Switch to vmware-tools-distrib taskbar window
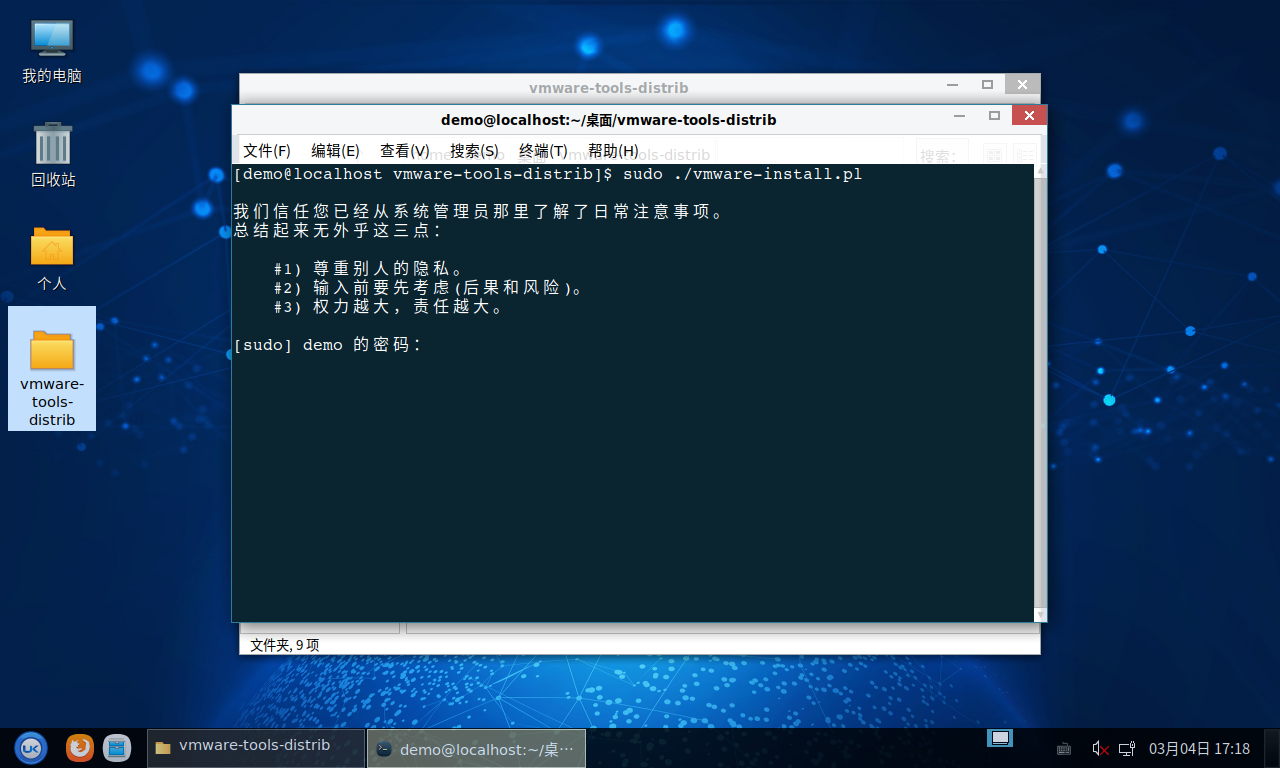The width and height of the screenshot is (1280, 768). [x=255, y=746]
